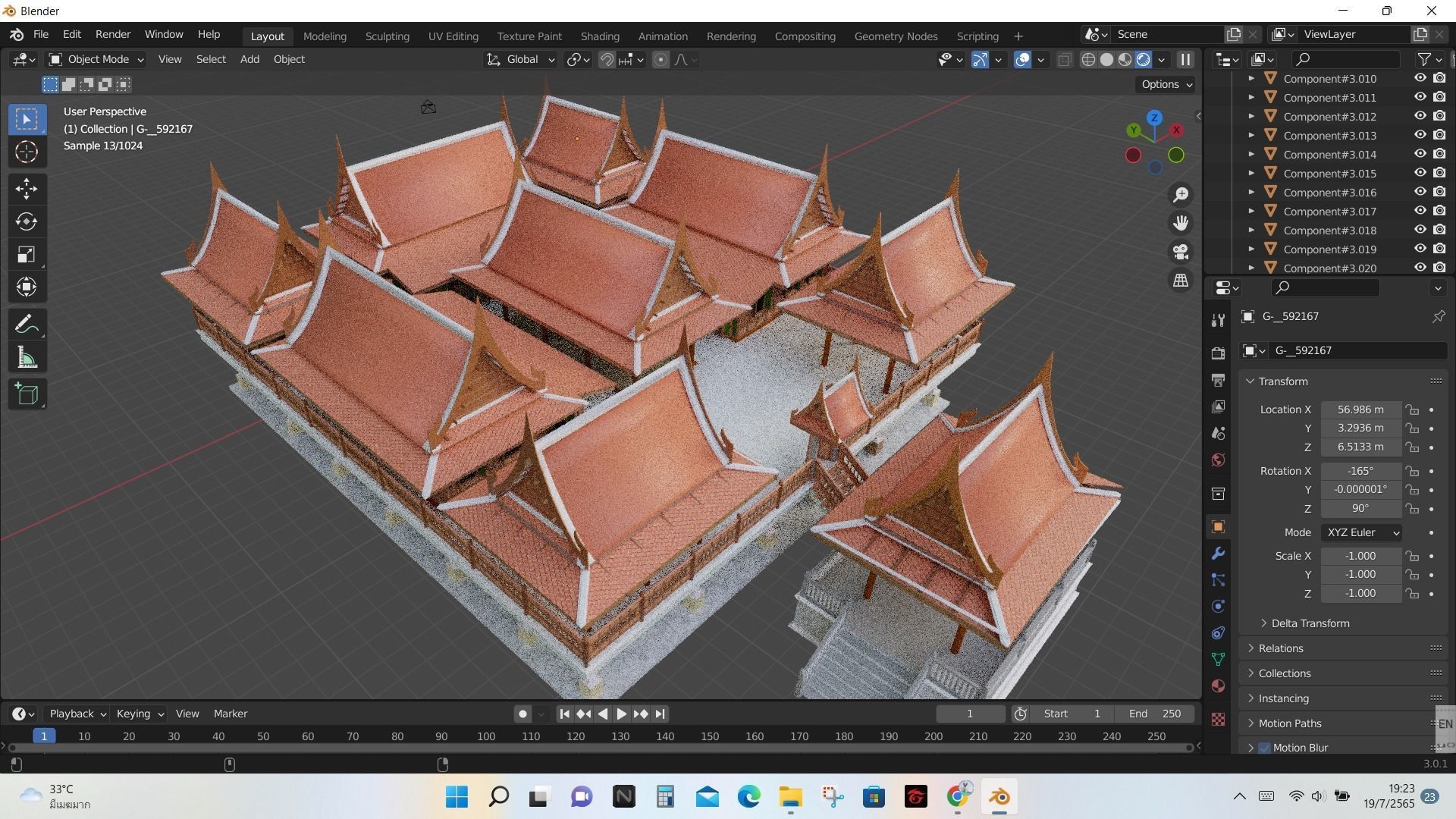
Task: Open the Object Mode dropdown
Action: [96, 59]
